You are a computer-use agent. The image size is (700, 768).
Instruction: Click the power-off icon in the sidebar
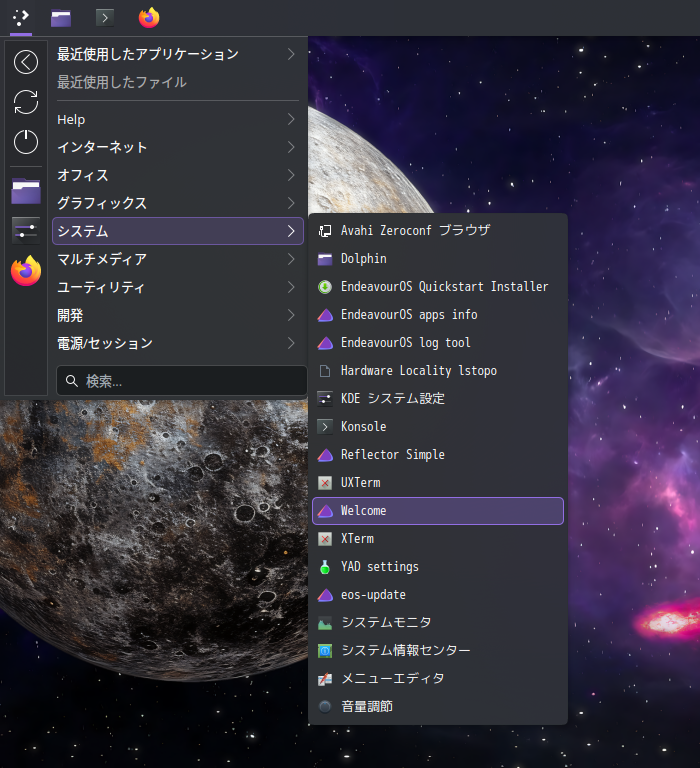(x=26, y=142)
